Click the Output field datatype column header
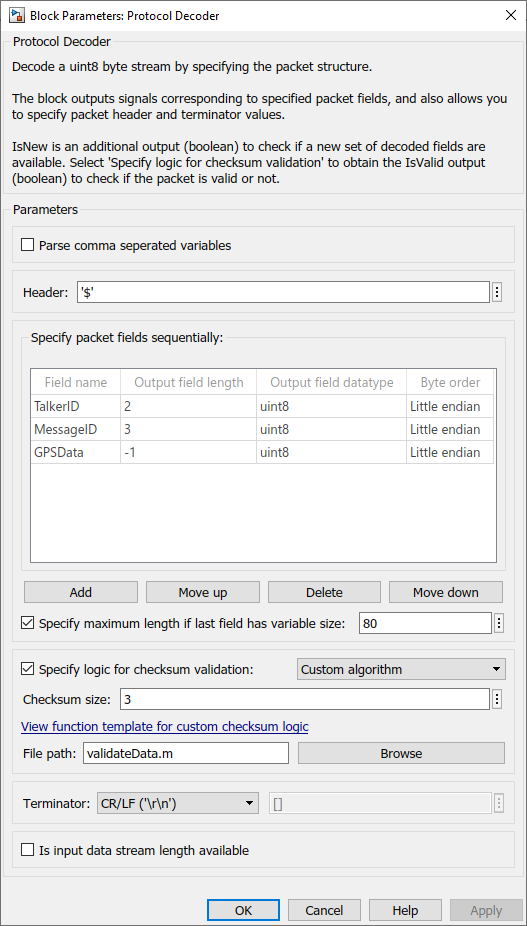The width and height of the screenshot is (527, 926). [331, 382]
